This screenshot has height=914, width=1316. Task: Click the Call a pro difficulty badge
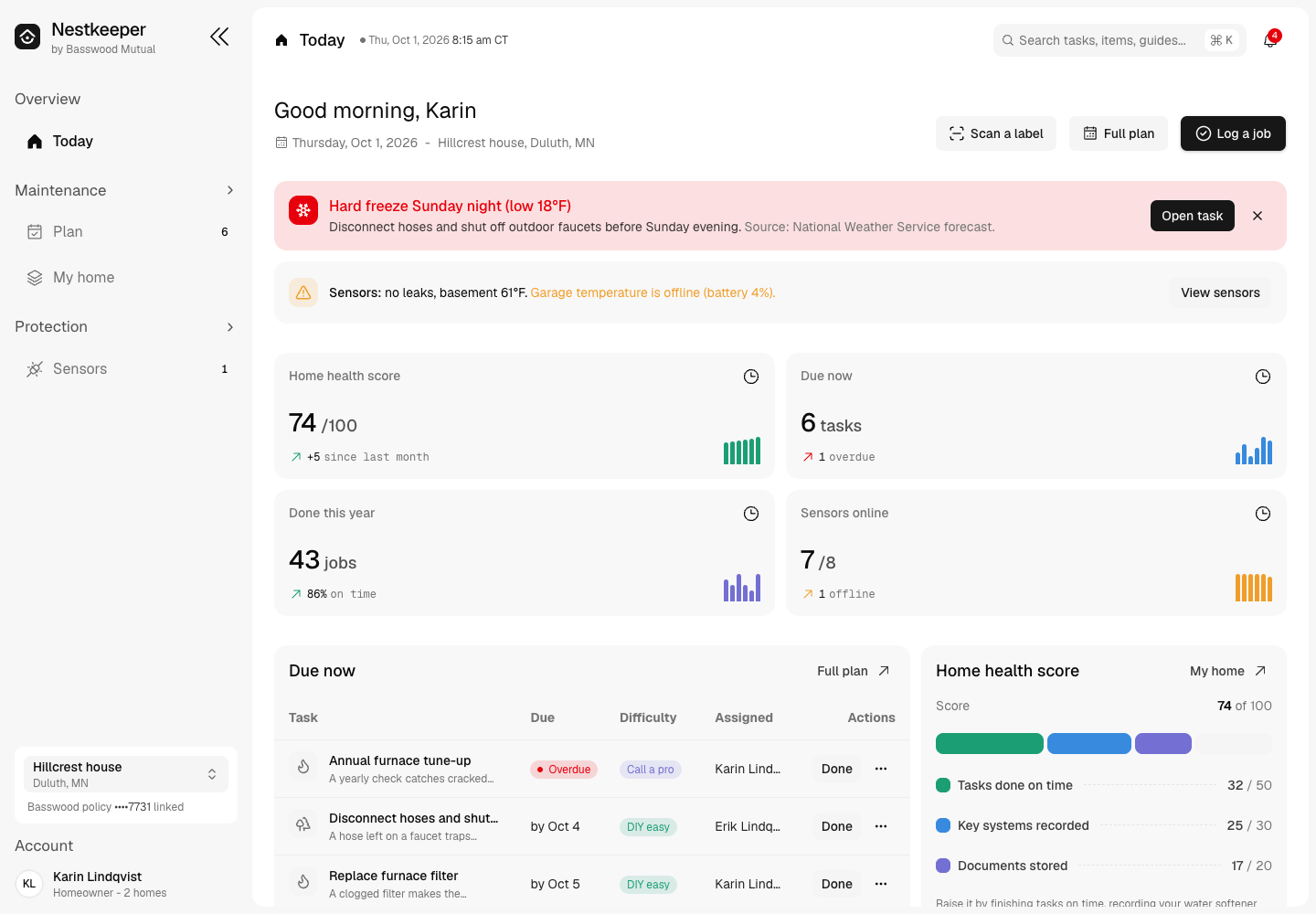click(x=651, y=770)
